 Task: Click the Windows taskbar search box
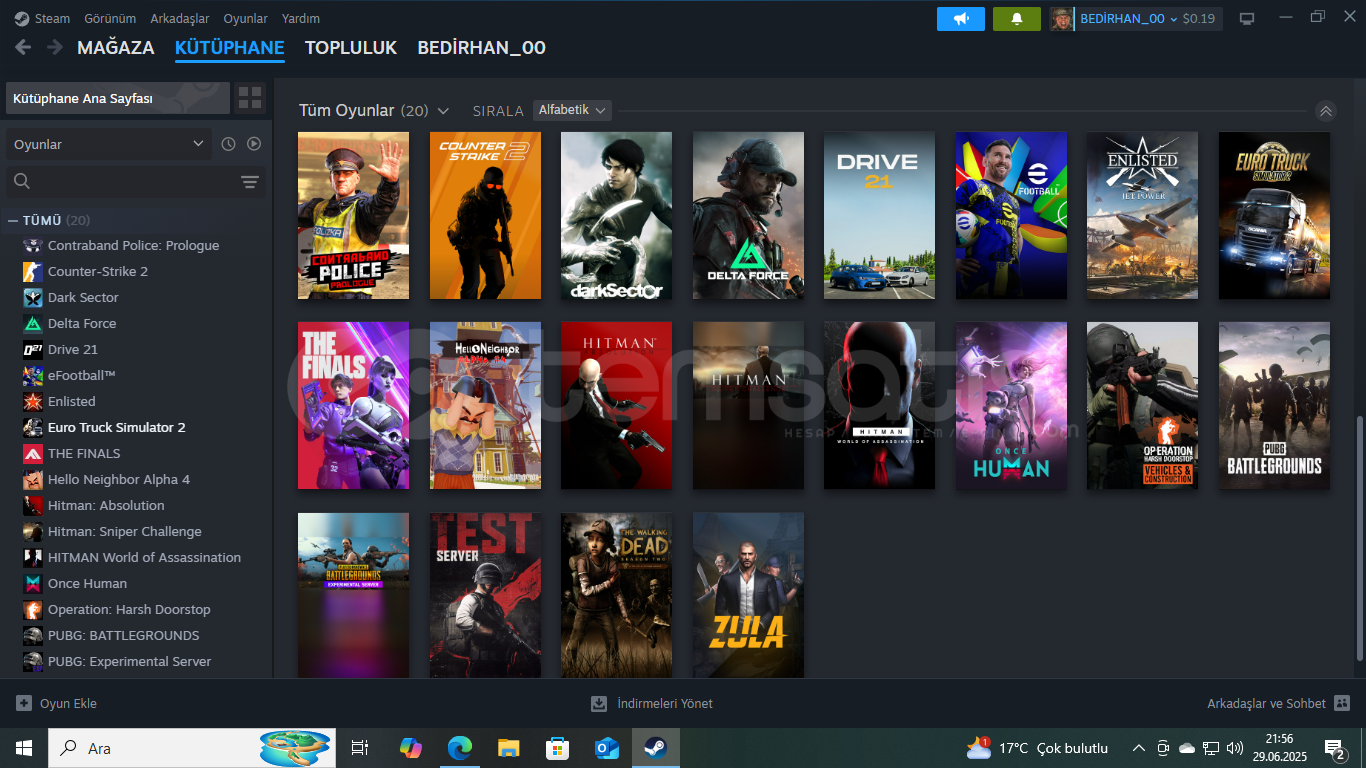point(190,748)
